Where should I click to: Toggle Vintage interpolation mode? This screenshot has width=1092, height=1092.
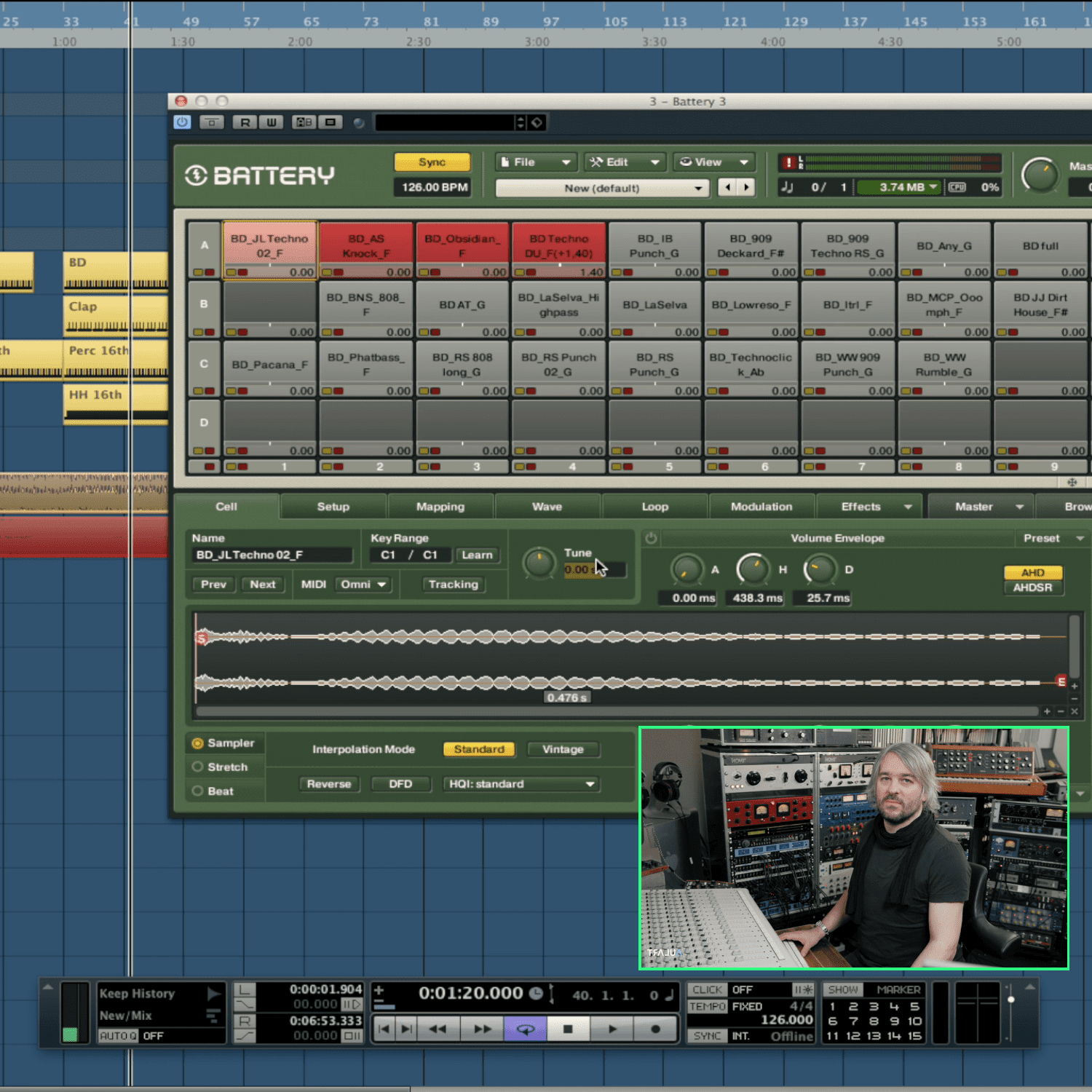pos(563,749)
